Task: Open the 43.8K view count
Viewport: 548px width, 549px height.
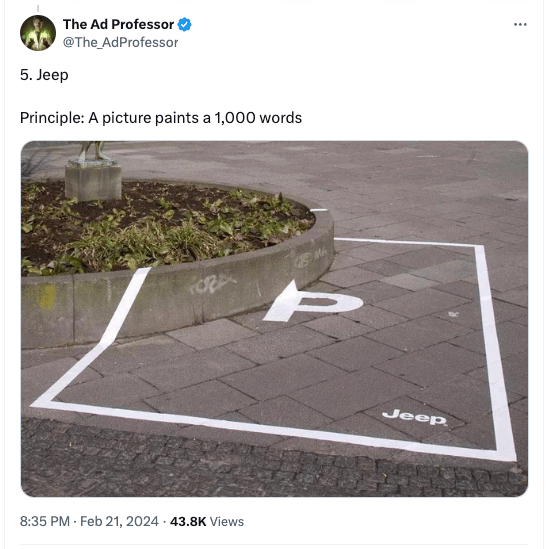Action: click(188, 521)
